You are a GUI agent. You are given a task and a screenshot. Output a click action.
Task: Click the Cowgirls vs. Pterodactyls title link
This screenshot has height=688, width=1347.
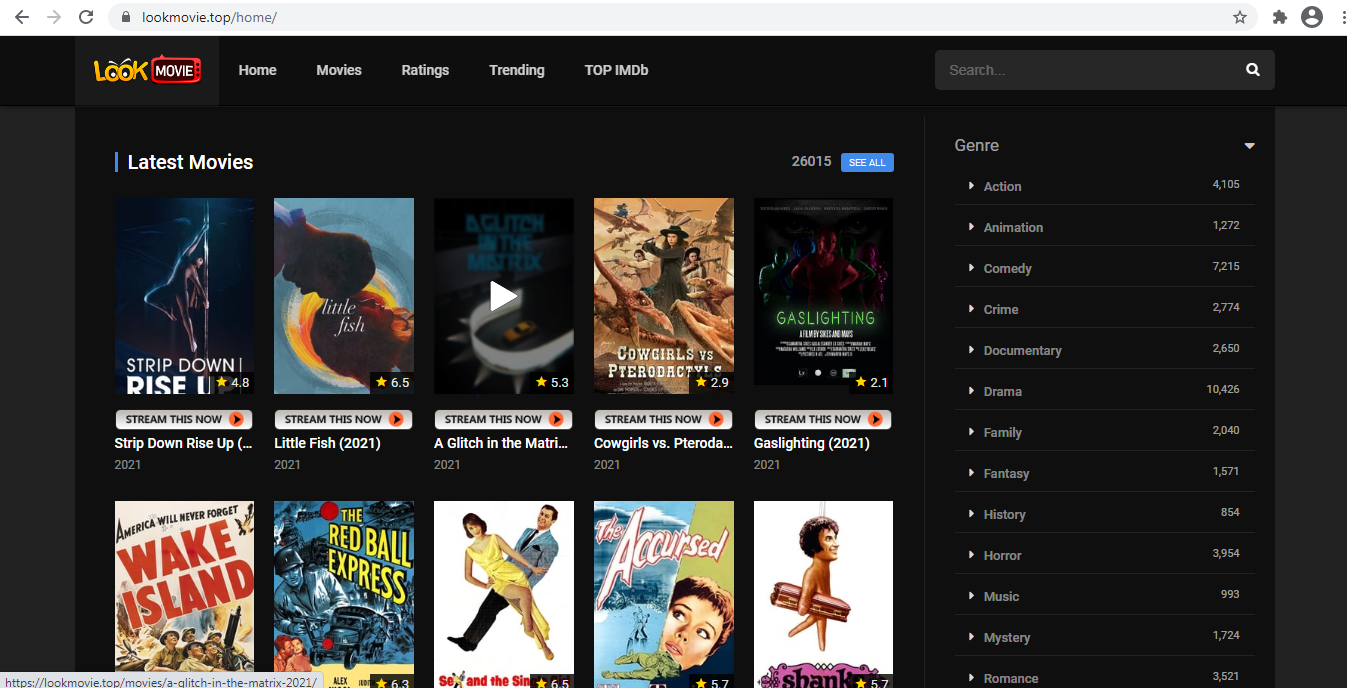[663, 443]
